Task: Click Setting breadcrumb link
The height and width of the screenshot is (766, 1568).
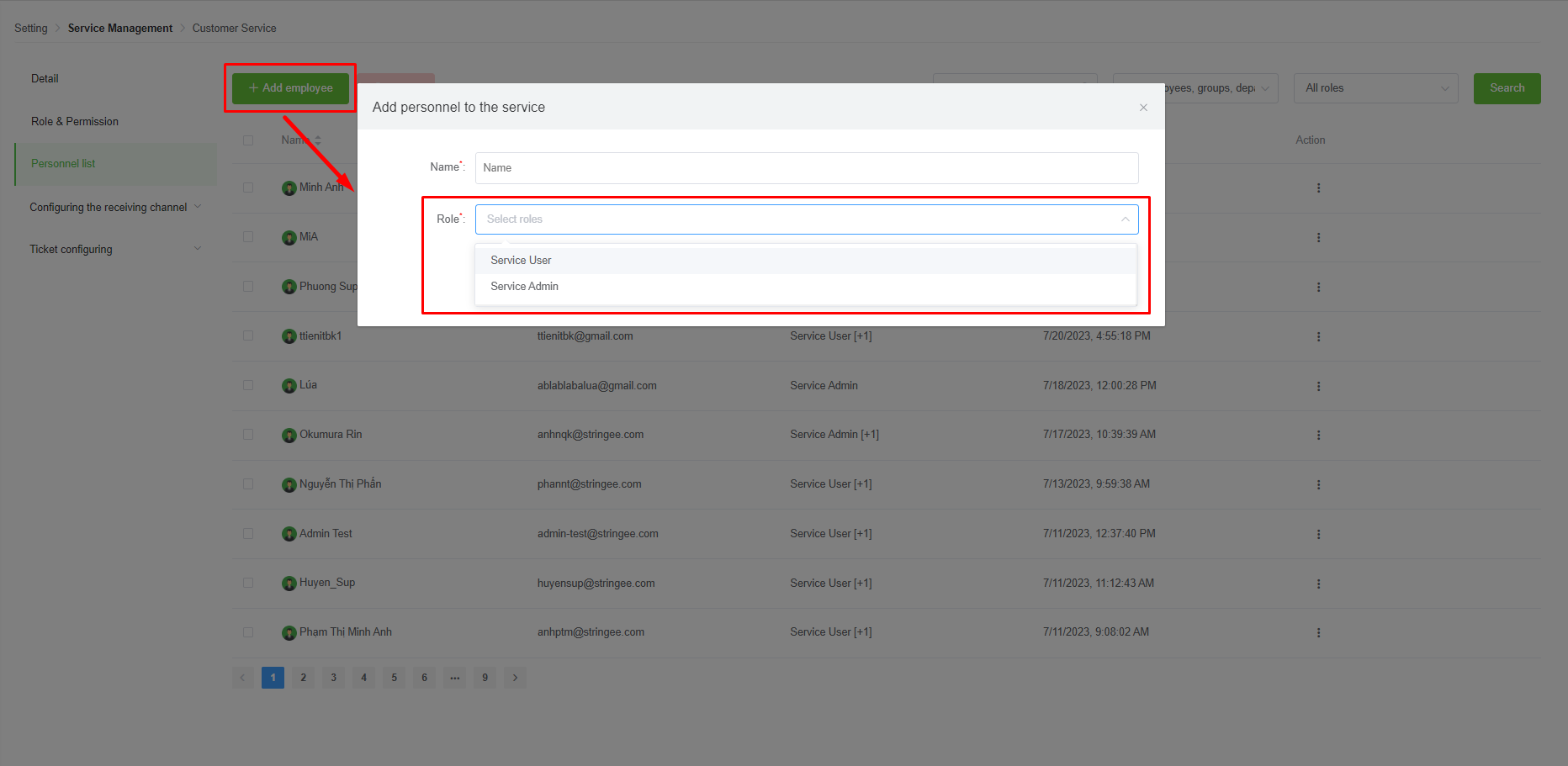Action: pos(31,28)
